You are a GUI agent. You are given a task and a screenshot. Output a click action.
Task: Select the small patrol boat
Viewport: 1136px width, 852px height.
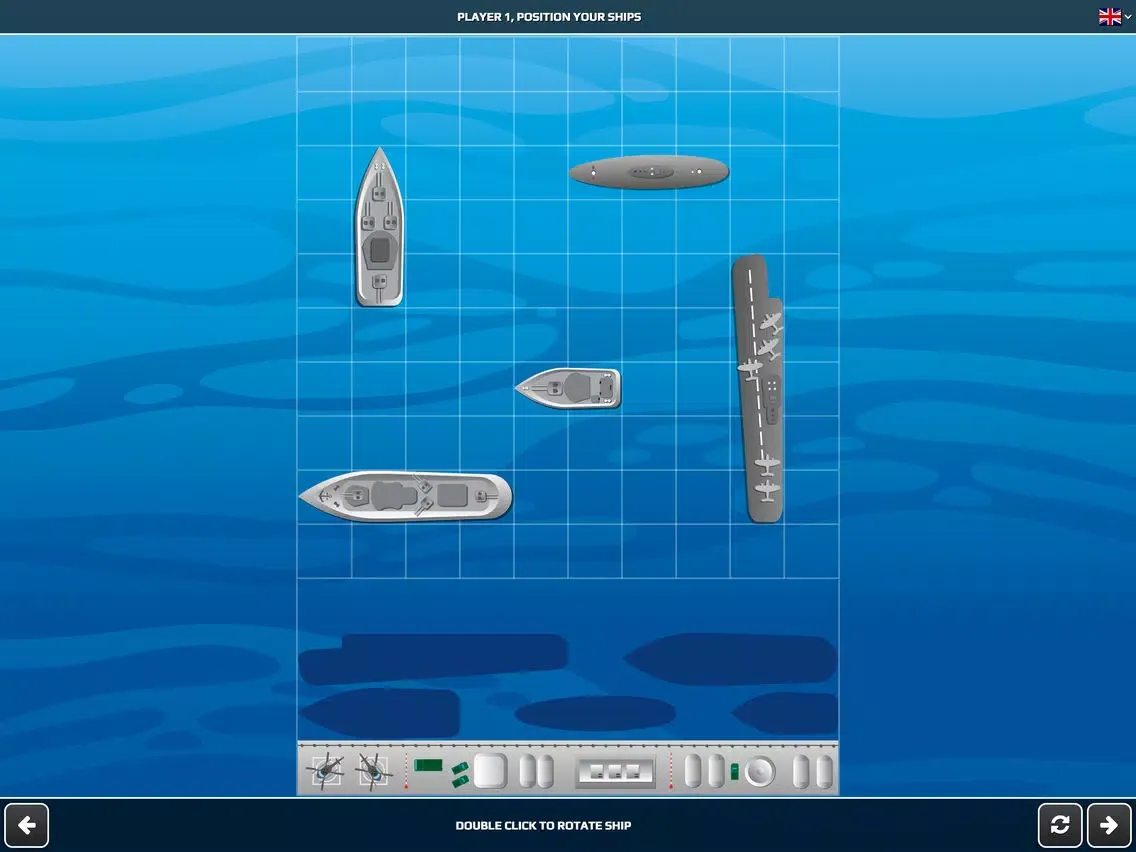click(569, 388)
